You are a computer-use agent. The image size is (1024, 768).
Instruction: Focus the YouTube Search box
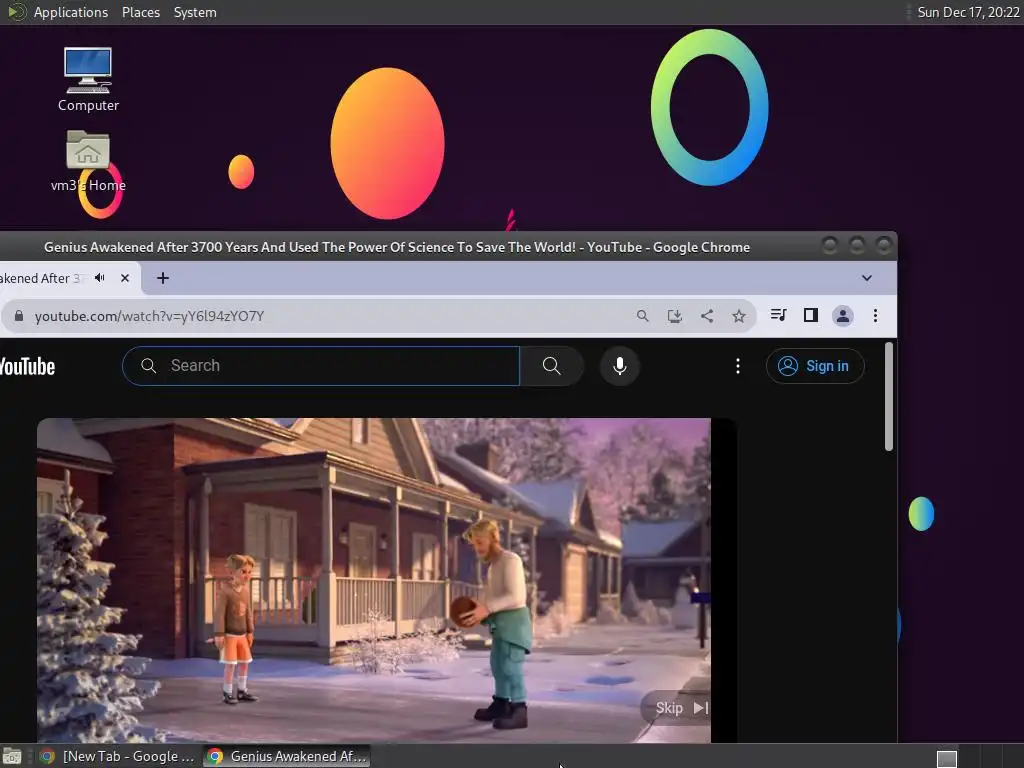point(321,366)
